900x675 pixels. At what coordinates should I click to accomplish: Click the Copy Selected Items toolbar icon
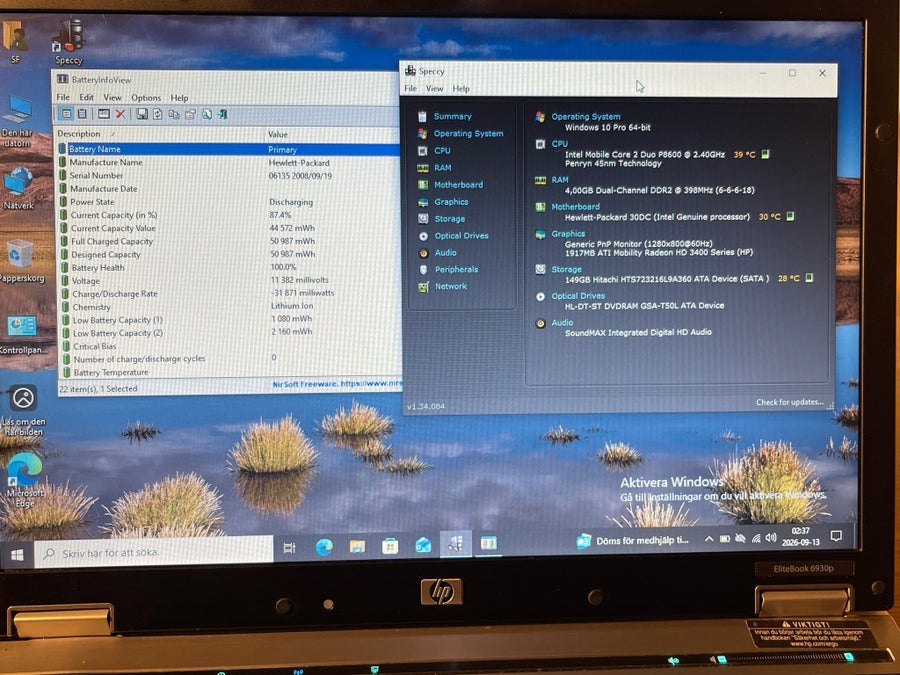coord(174,114)
